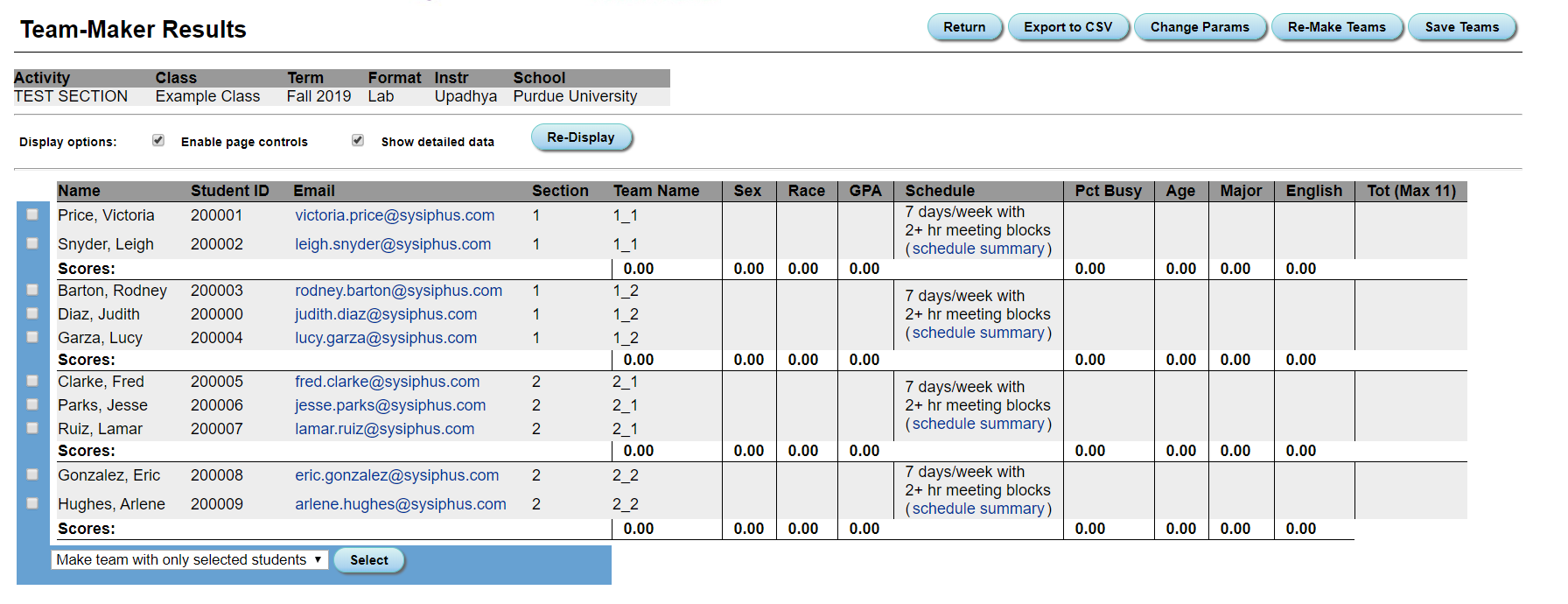
Task: Export results to CSV
Action: tap(1067, 27)
